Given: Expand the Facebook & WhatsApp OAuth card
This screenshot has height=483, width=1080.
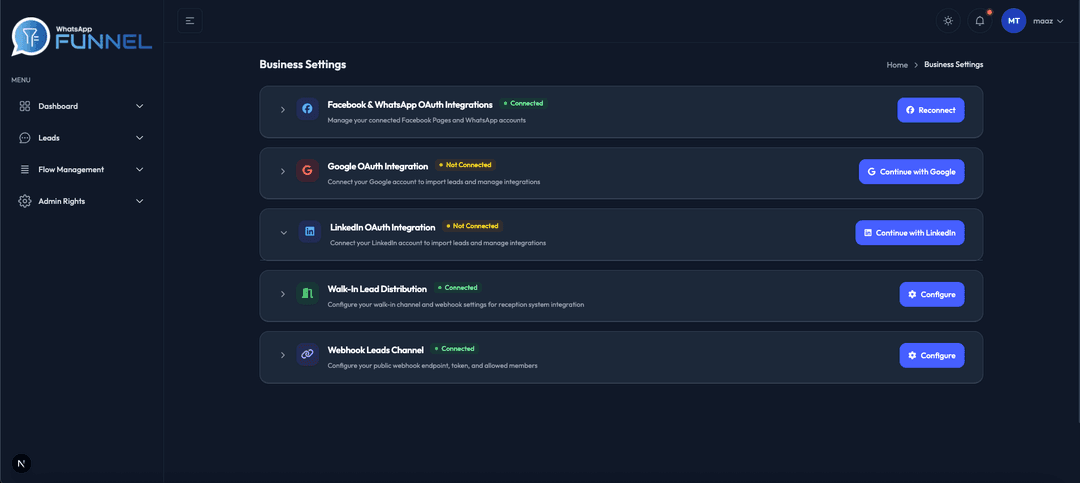Looking at the screenshot, I should tap(282, 110).
